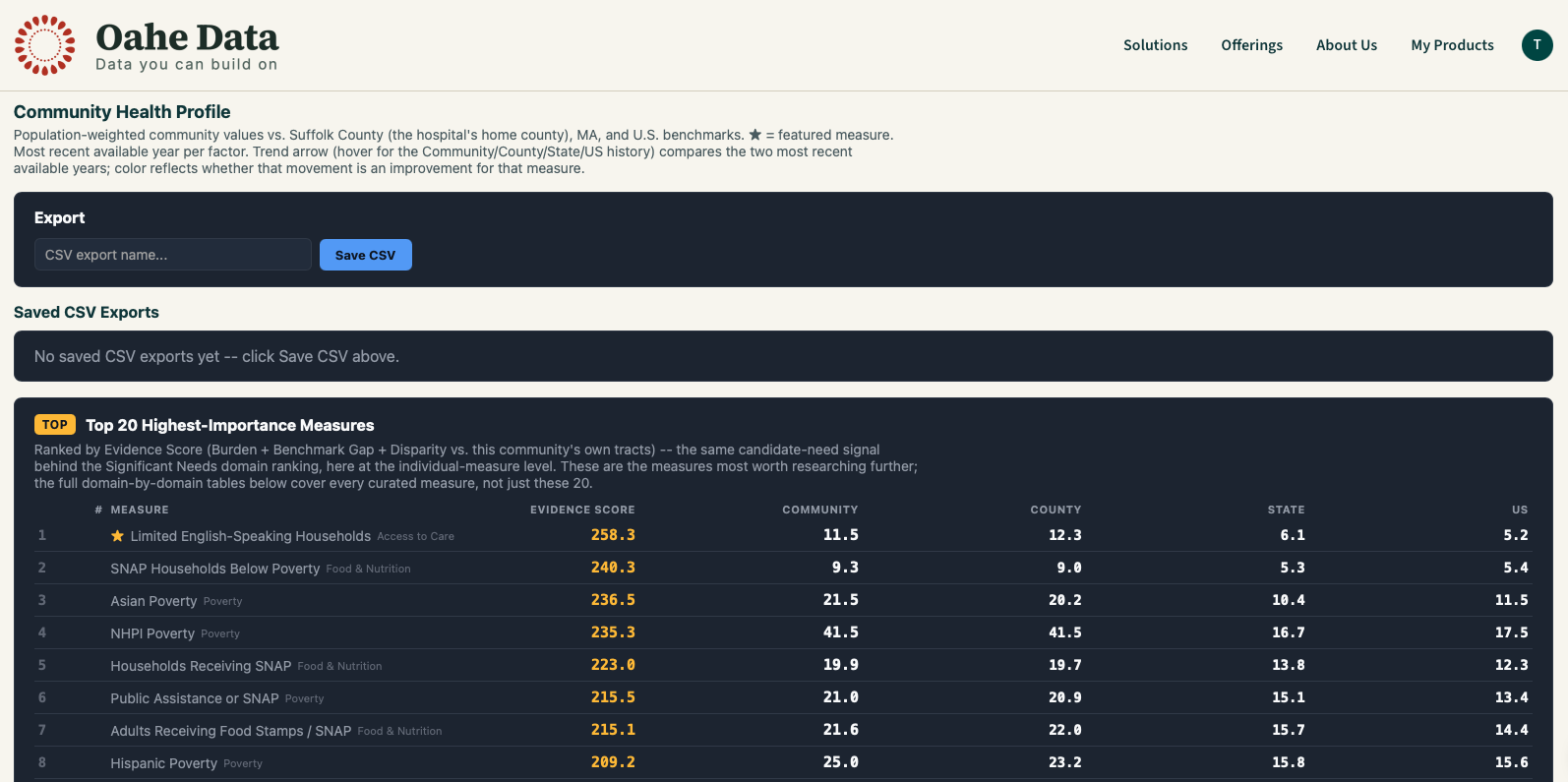Click the Oahe Data site title
1568x782 pixels.
tap(187, 37)
